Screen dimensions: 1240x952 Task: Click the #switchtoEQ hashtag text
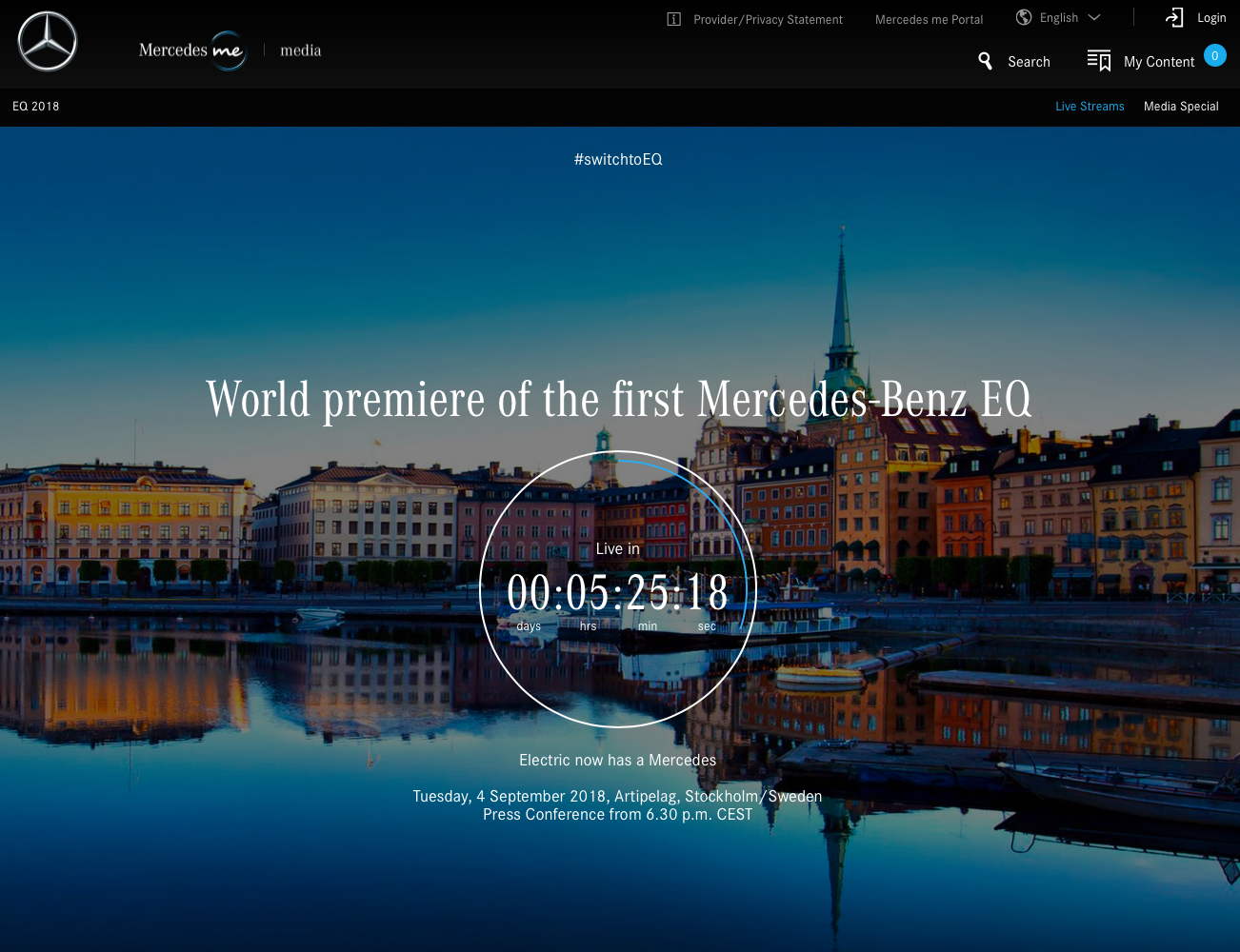point(618,159)
